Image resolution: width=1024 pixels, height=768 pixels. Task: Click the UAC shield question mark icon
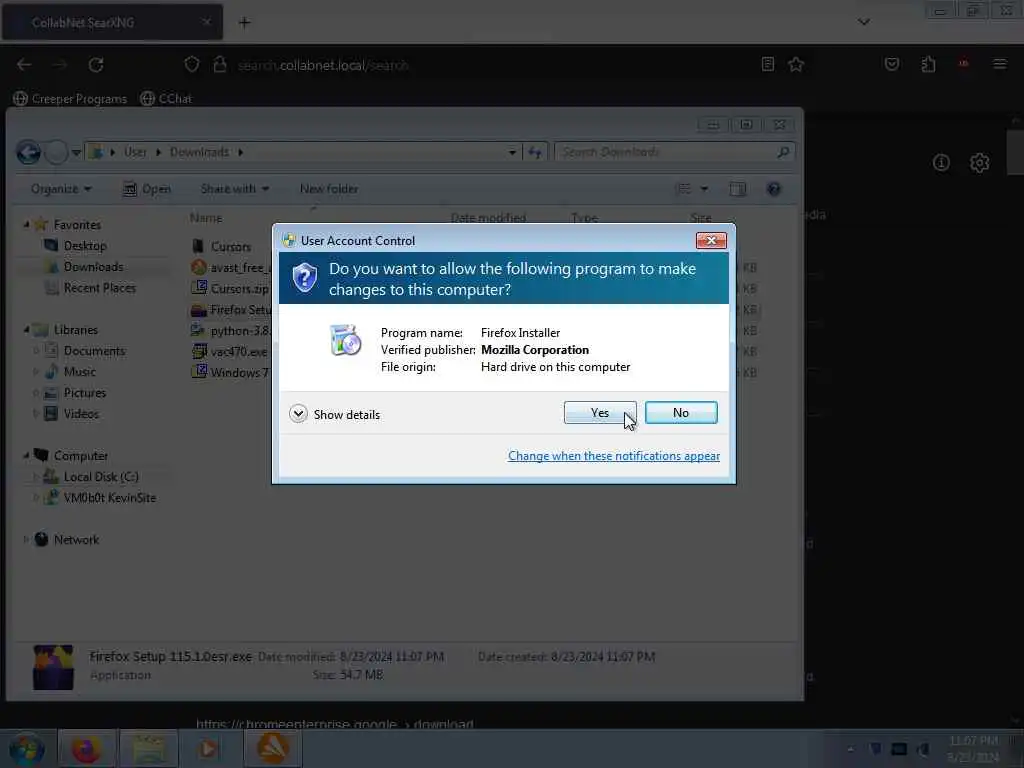click(x=304, y=278)
